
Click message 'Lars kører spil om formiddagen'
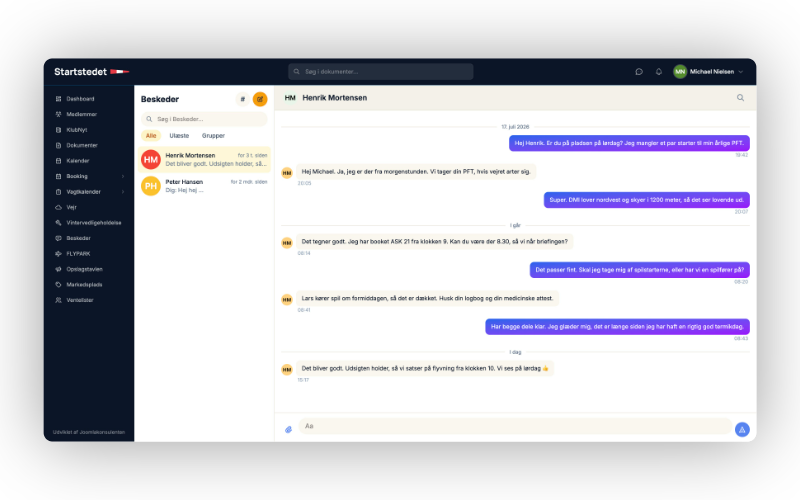pos(427,298)
